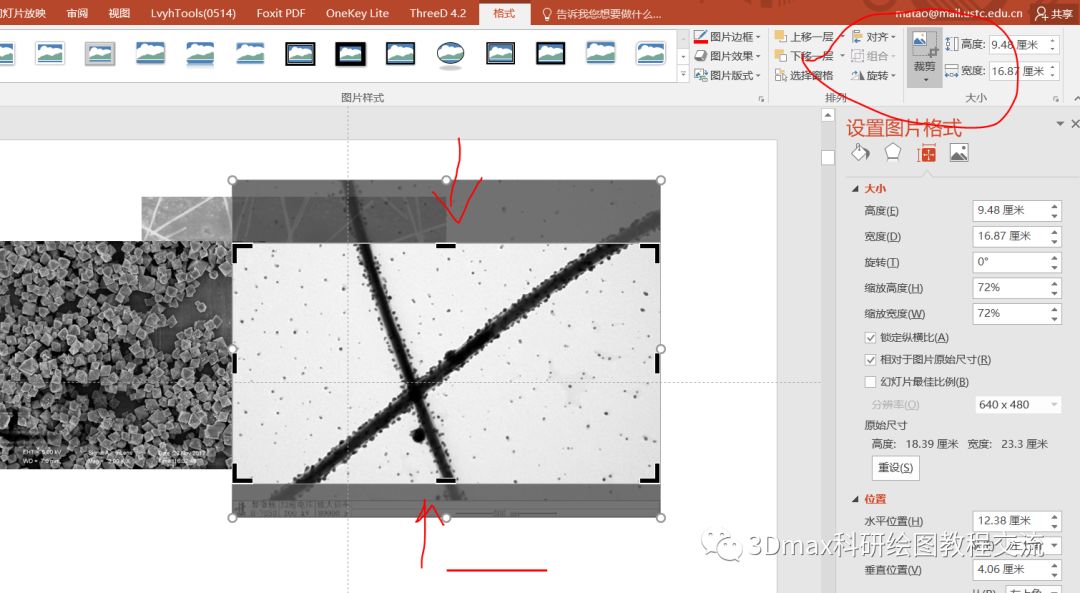Open the LvyhTools(0514) tab
The width and height of the screenshot is (1080, 593).
coord(193,13)
